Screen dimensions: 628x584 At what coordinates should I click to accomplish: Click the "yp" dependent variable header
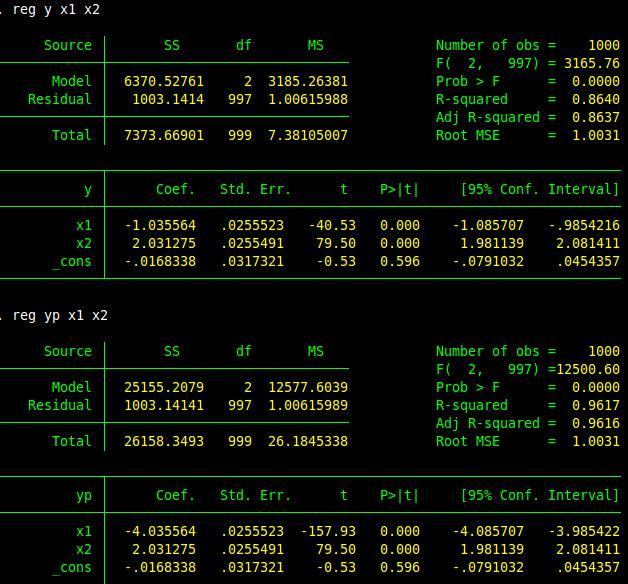(84, 495)
